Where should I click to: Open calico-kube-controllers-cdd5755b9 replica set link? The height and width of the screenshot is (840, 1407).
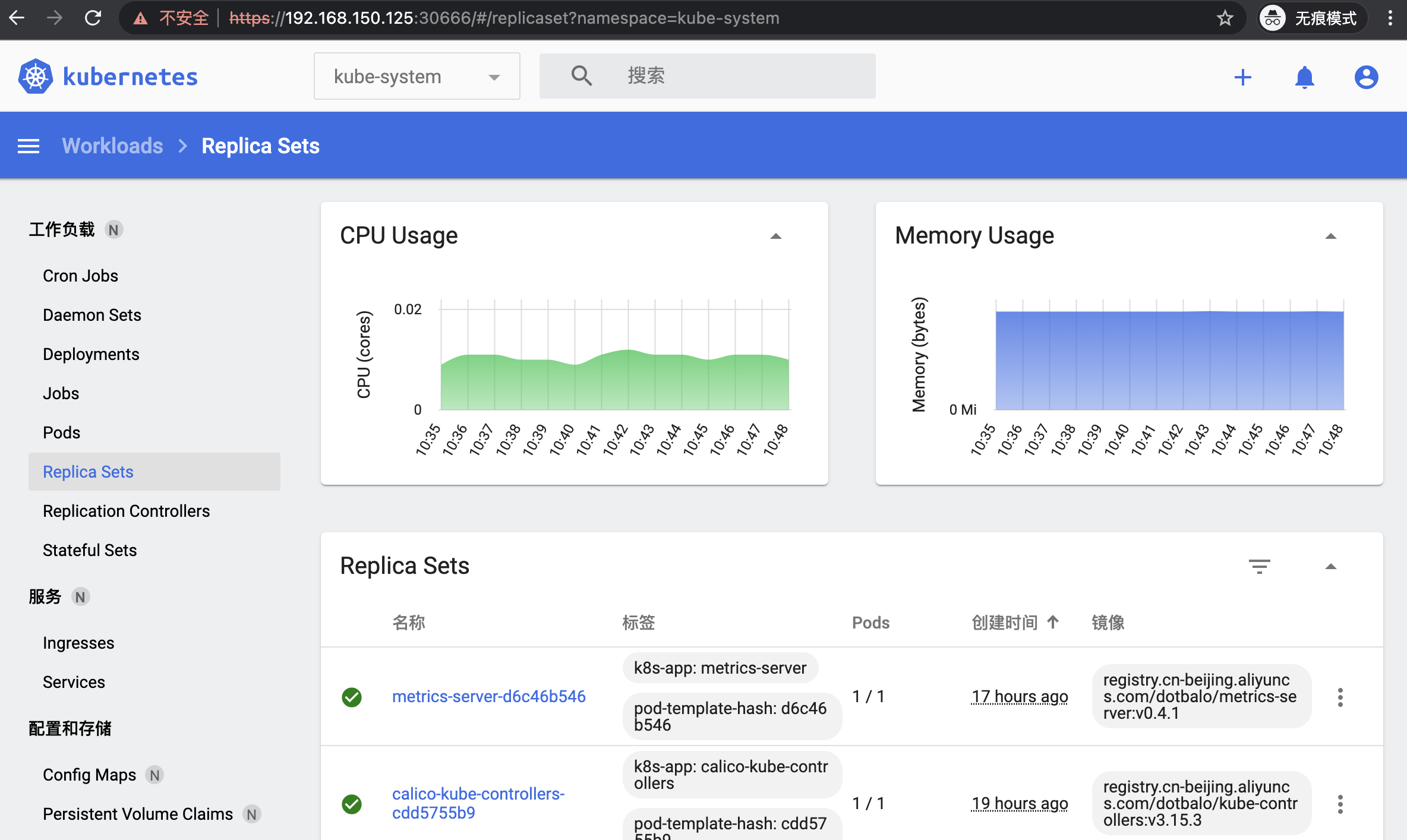click(x=478, y=803)
